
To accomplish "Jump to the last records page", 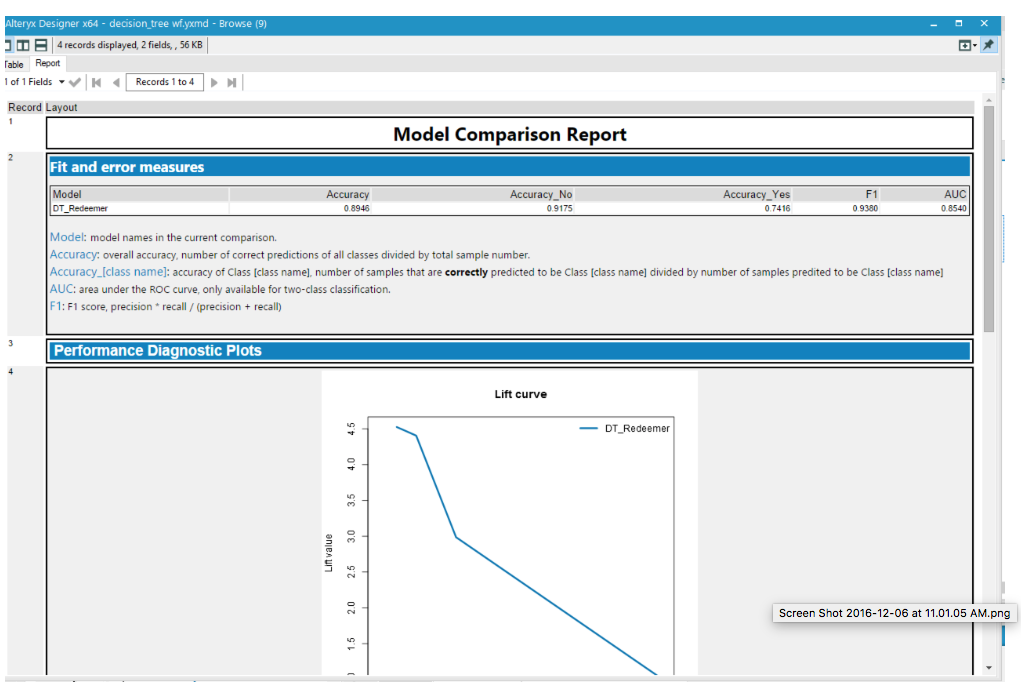I will 232,82.
